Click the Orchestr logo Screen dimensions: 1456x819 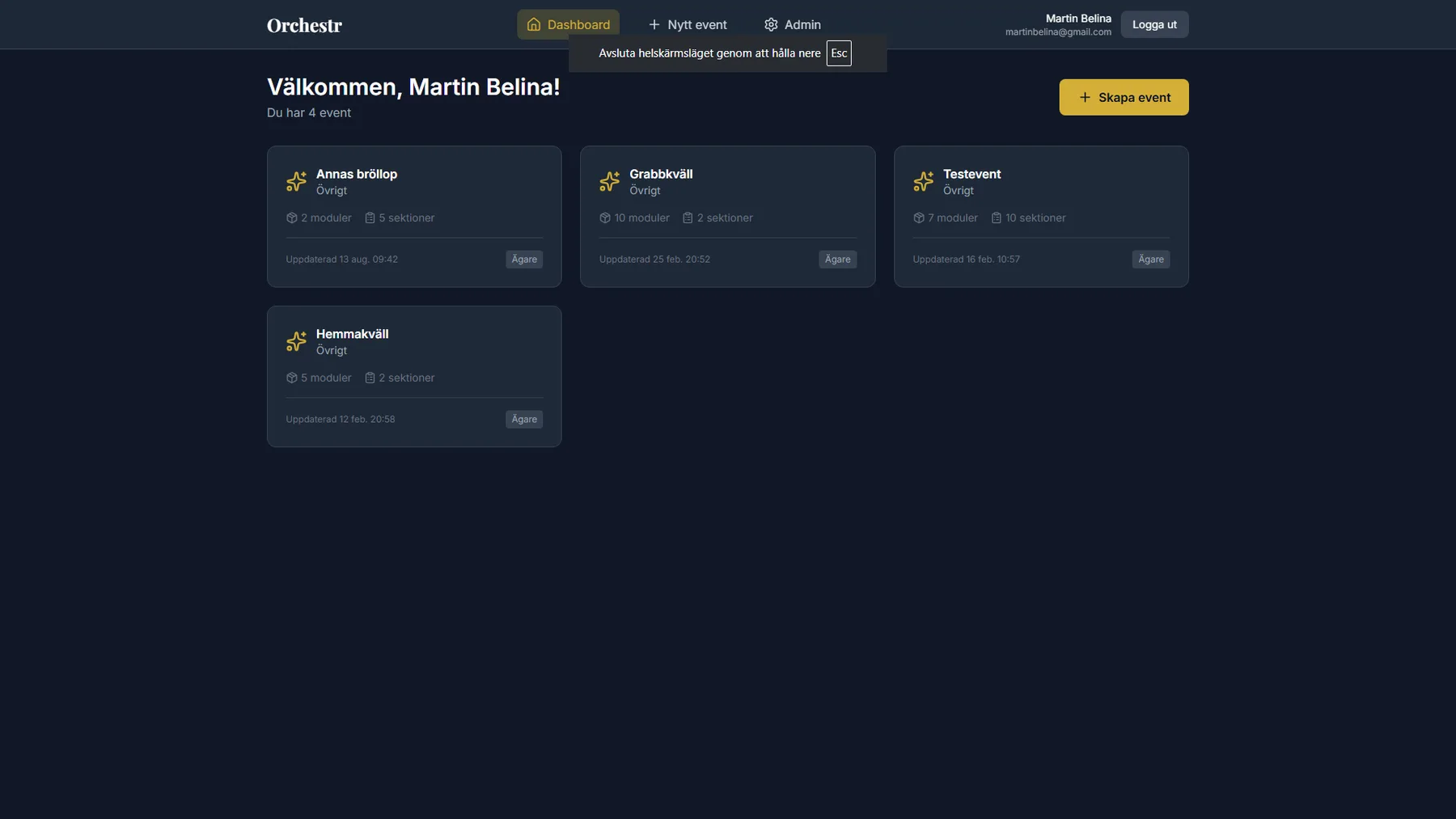coord(304,25)
